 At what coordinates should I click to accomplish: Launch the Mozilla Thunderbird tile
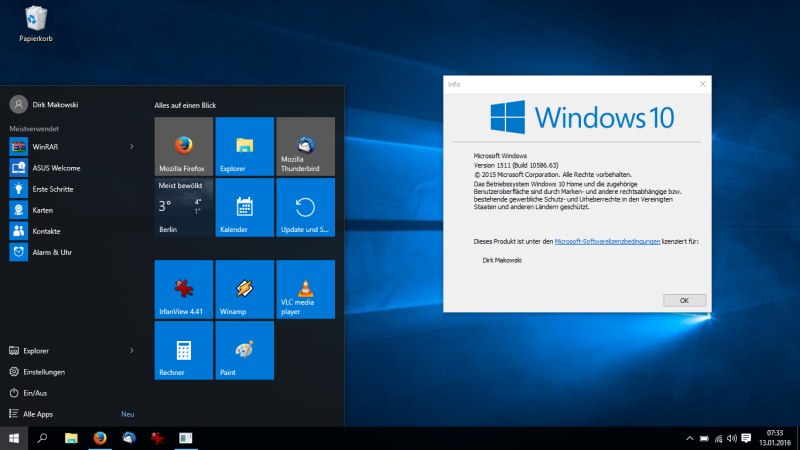(x=306, y=146)
